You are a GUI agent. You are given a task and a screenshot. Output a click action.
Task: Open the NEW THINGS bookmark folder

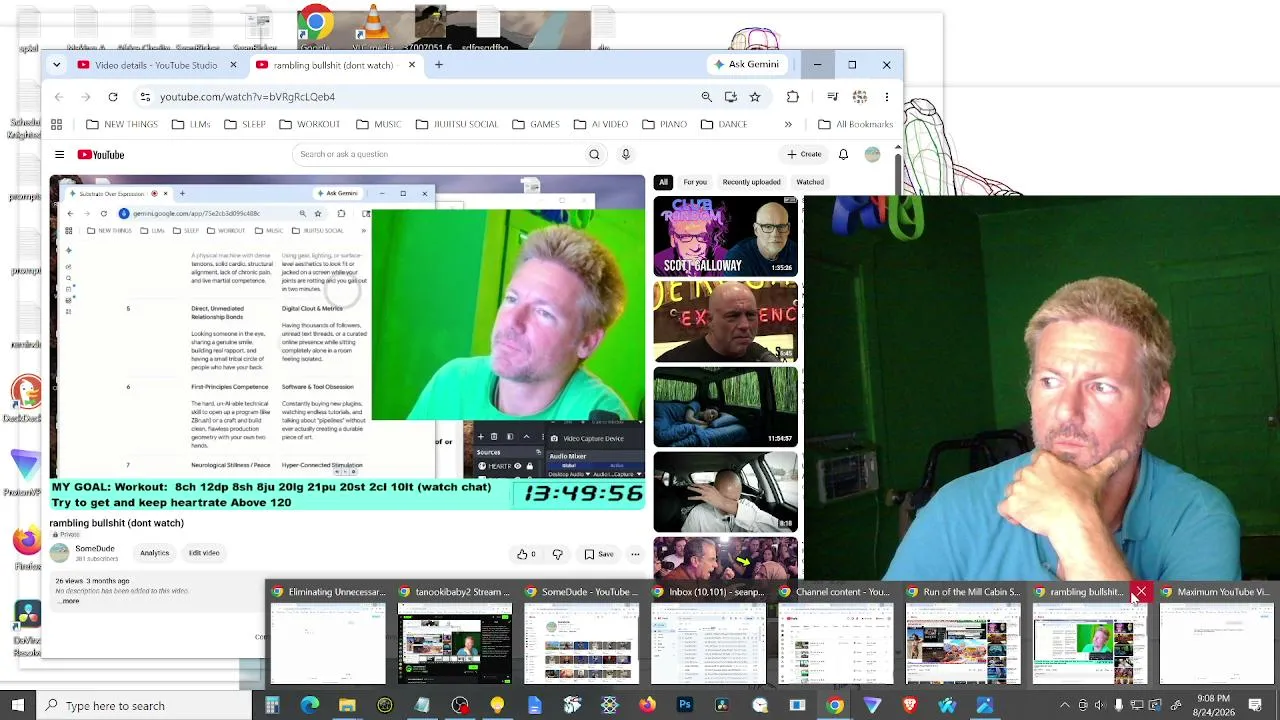pyautogui.click(x=122, y=124)
